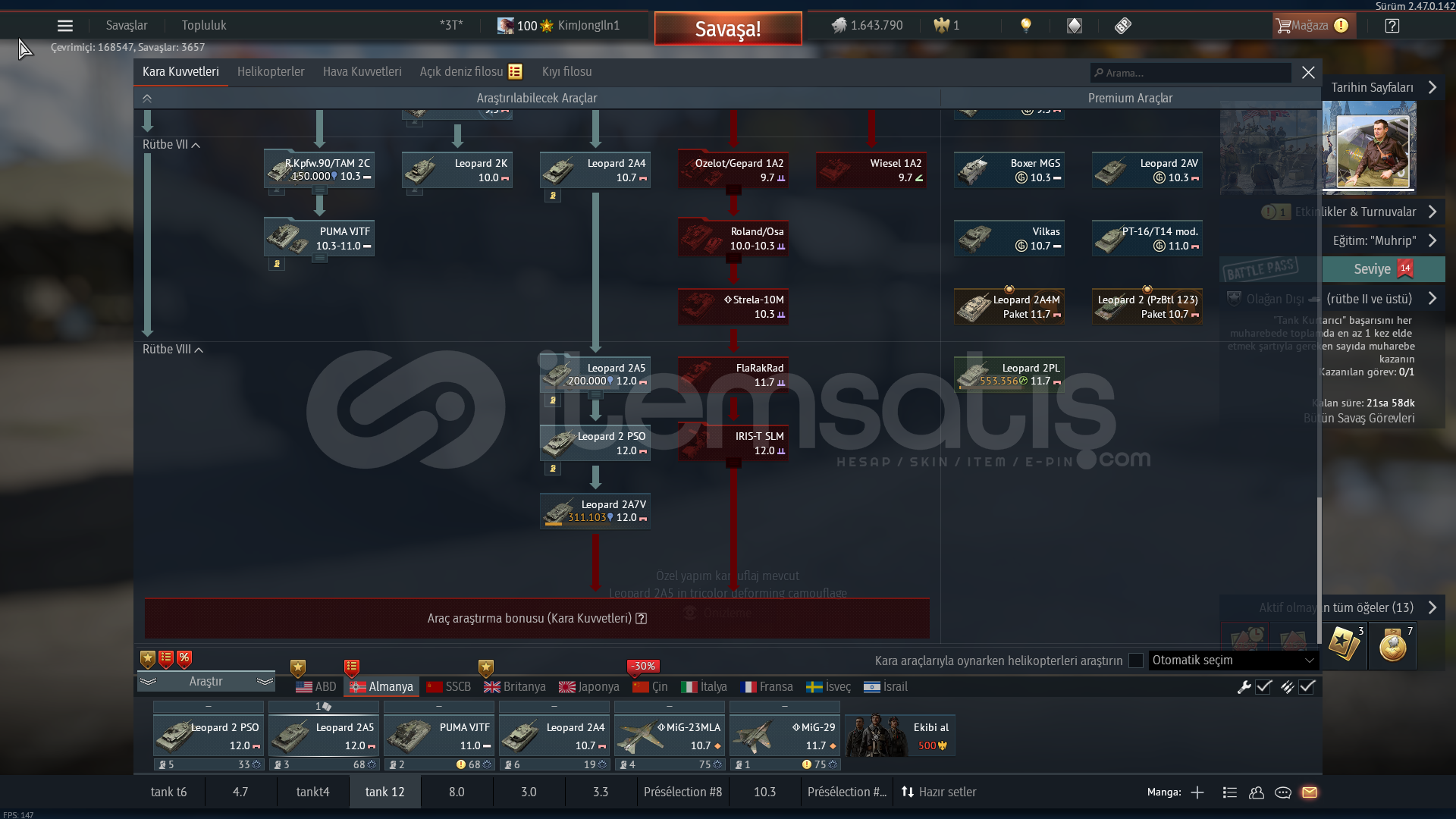Open the hamburger main menu
The width and height of the screenshot is (1456, 819).
click(x=65, y=26)
